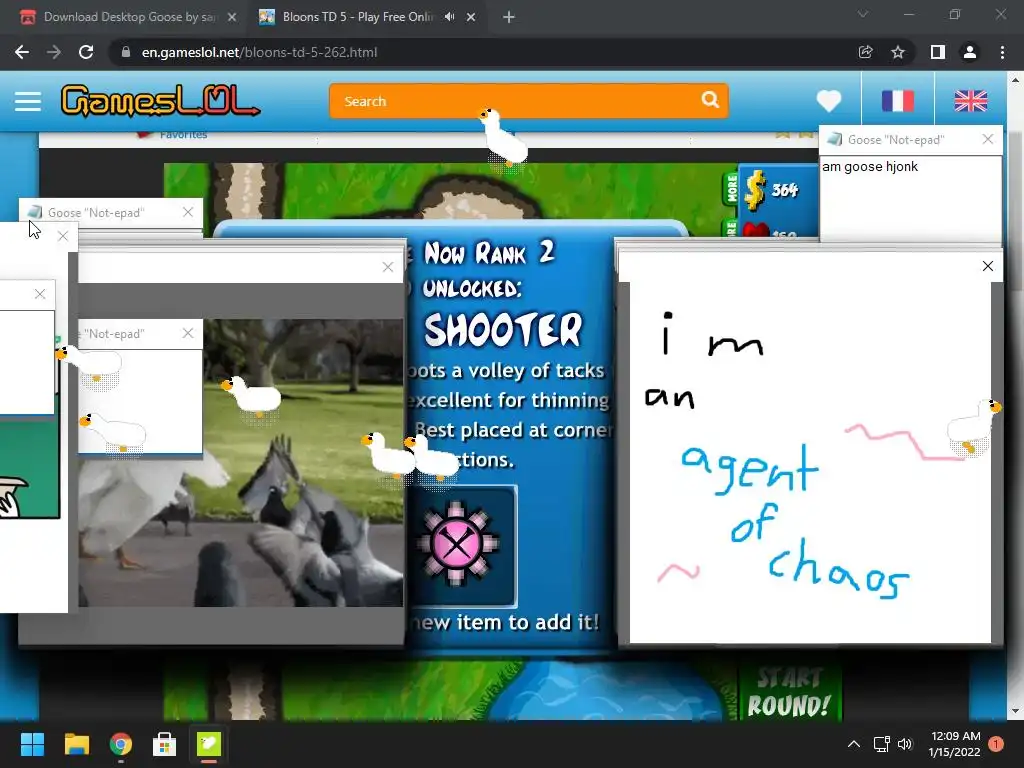Click the $364 money counter
The width and height of the screenshot is (1024, 768).
point(771,189)
